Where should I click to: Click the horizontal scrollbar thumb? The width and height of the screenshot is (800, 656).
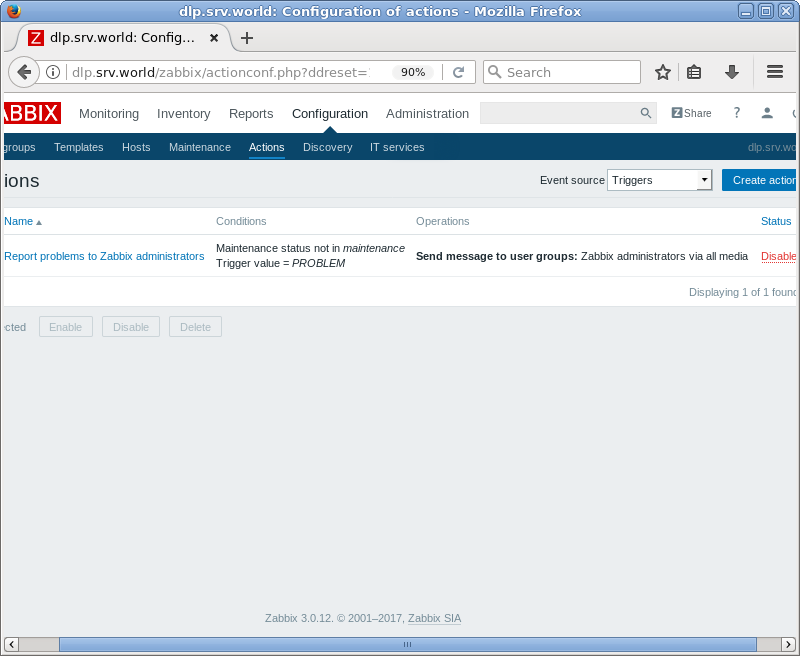408,644
